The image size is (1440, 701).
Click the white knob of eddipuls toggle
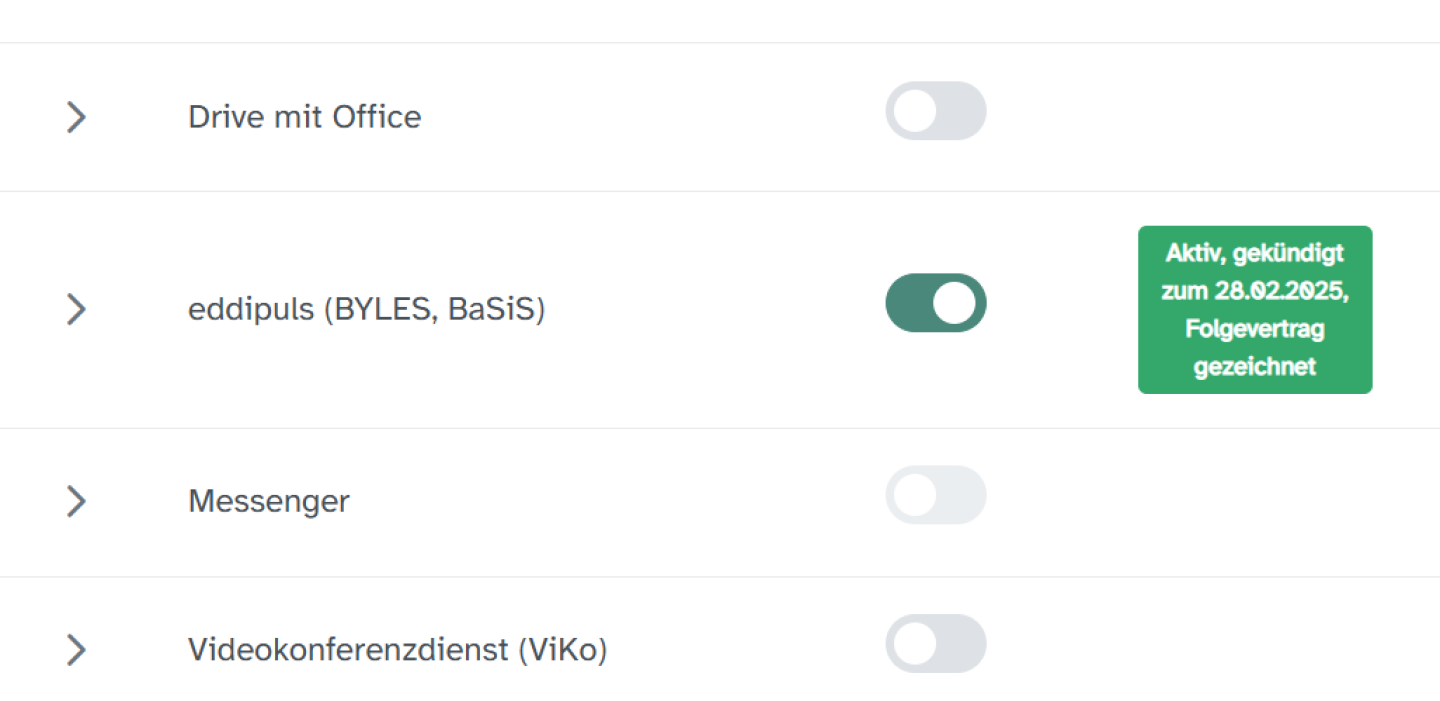[955, 303]
